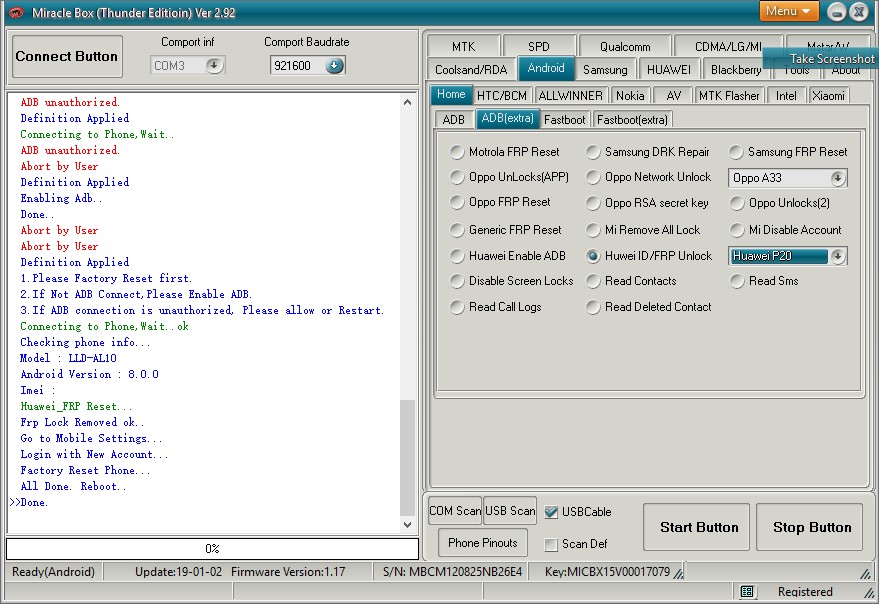
Task: Switch to the HUAWEI tab
Action: (668, 70)
